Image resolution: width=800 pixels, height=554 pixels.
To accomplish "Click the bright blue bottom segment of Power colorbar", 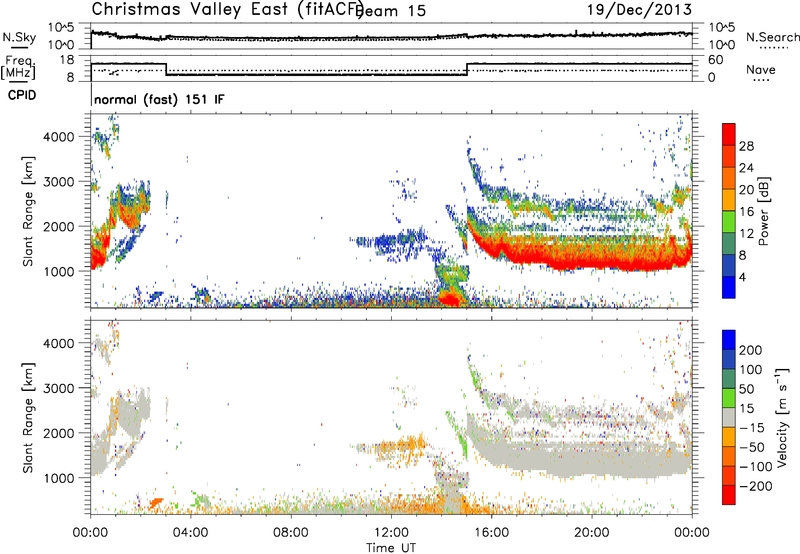I will (729, 287).
